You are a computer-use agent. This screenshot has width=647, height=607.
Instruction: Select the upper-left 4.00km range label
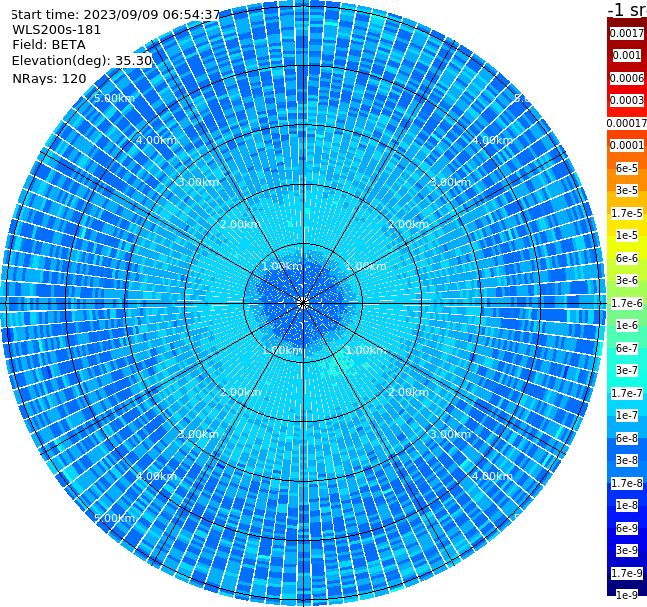pos(156,140)
